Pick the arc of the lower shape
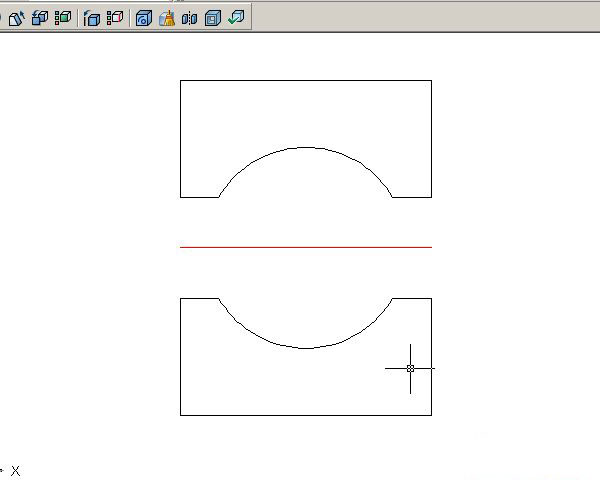The height and width of the screenshot is (480, 600). coord(305,348)
